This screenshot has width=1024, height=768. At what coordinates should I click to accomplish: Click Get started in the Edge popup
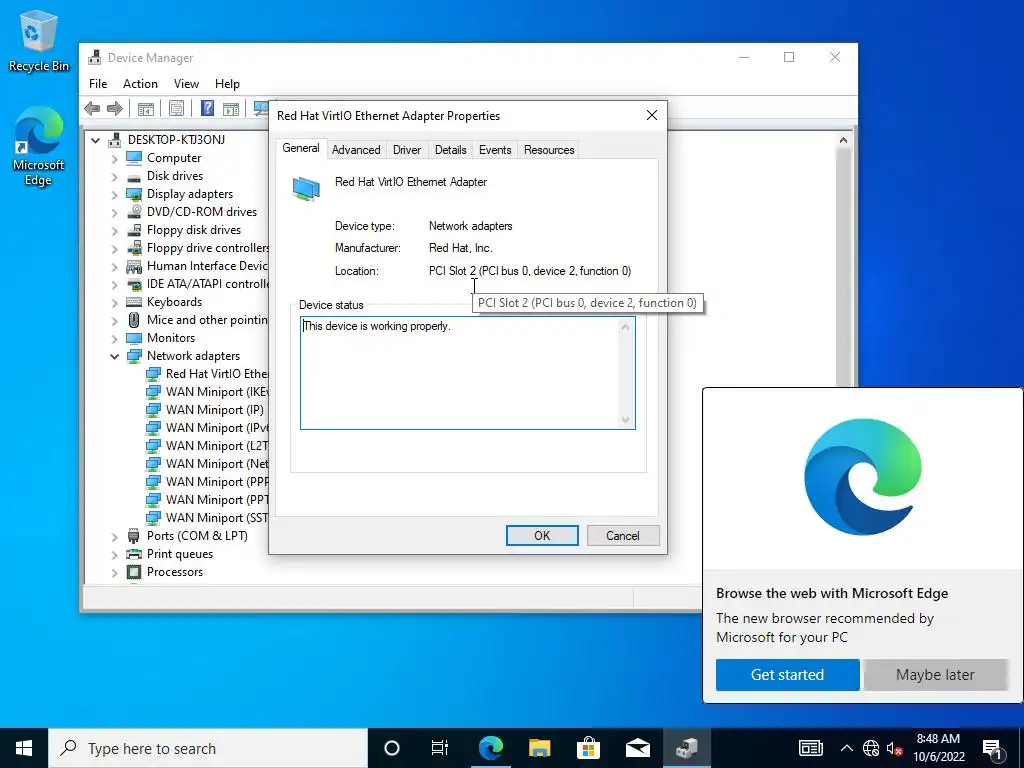[x=788, y=675]
